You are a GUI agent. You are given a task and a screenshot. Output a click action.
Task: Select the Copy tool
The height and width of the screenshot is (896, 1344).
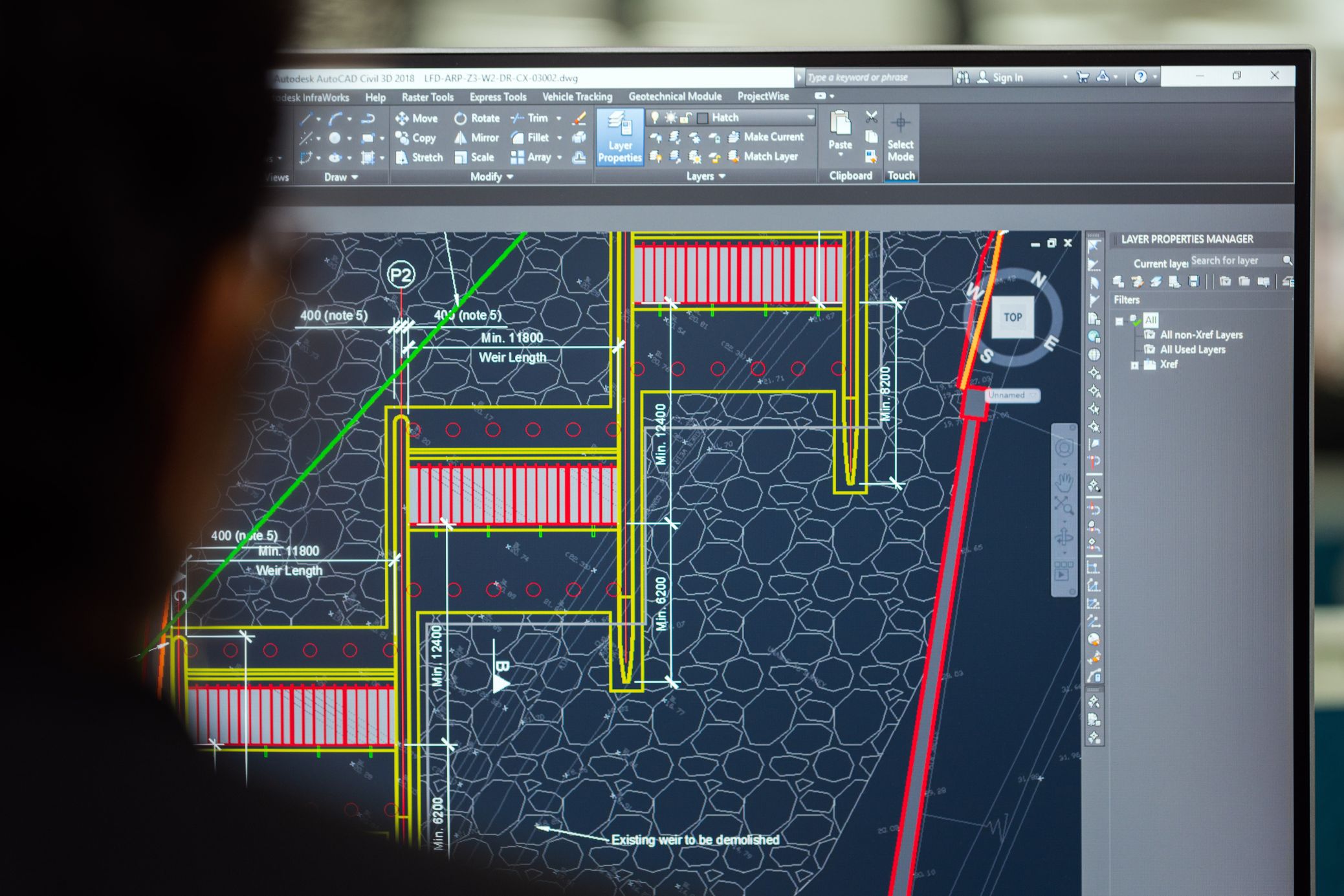click(415, 138)
